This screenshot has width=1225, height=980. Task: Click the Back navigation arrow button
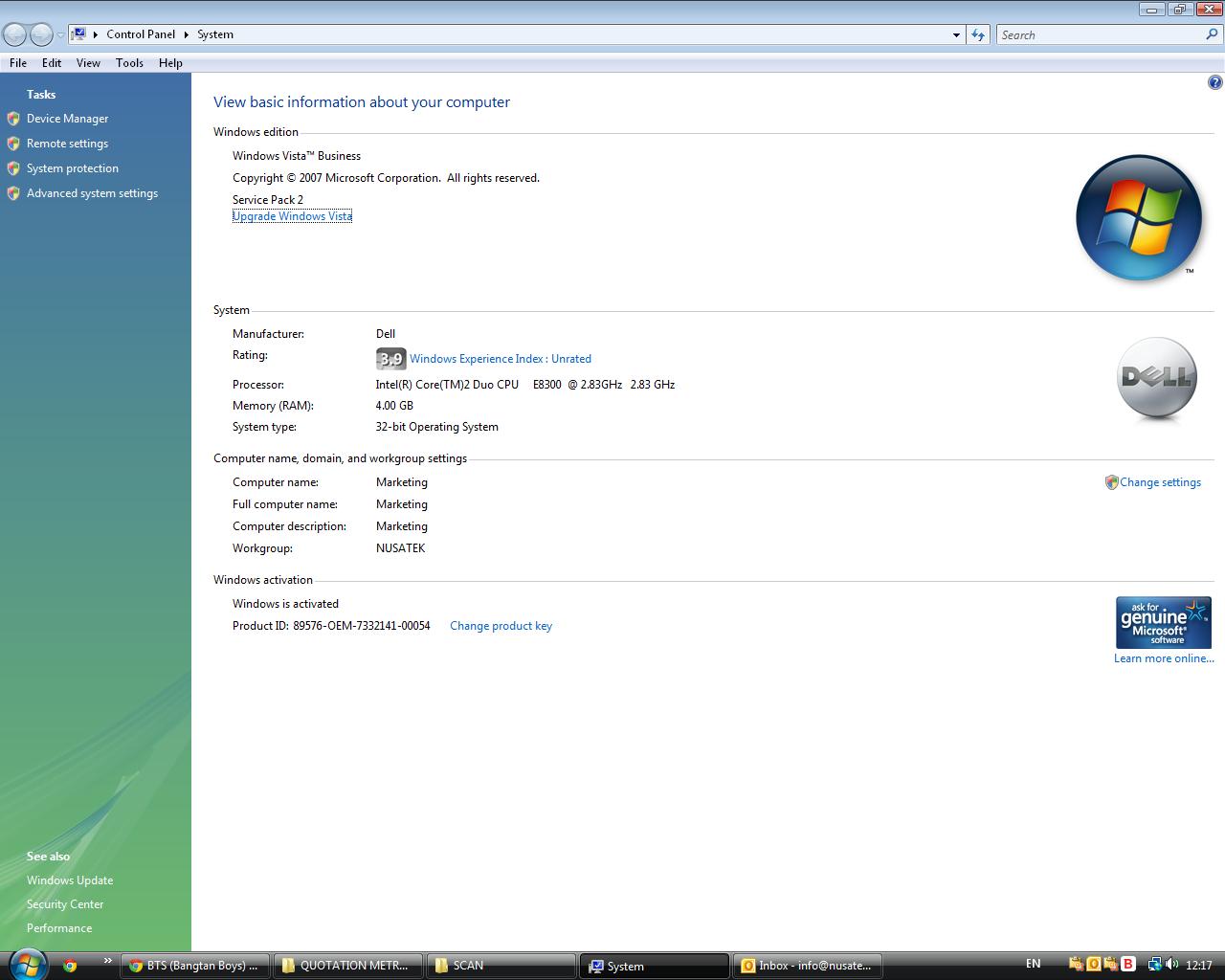coord(14,35)
